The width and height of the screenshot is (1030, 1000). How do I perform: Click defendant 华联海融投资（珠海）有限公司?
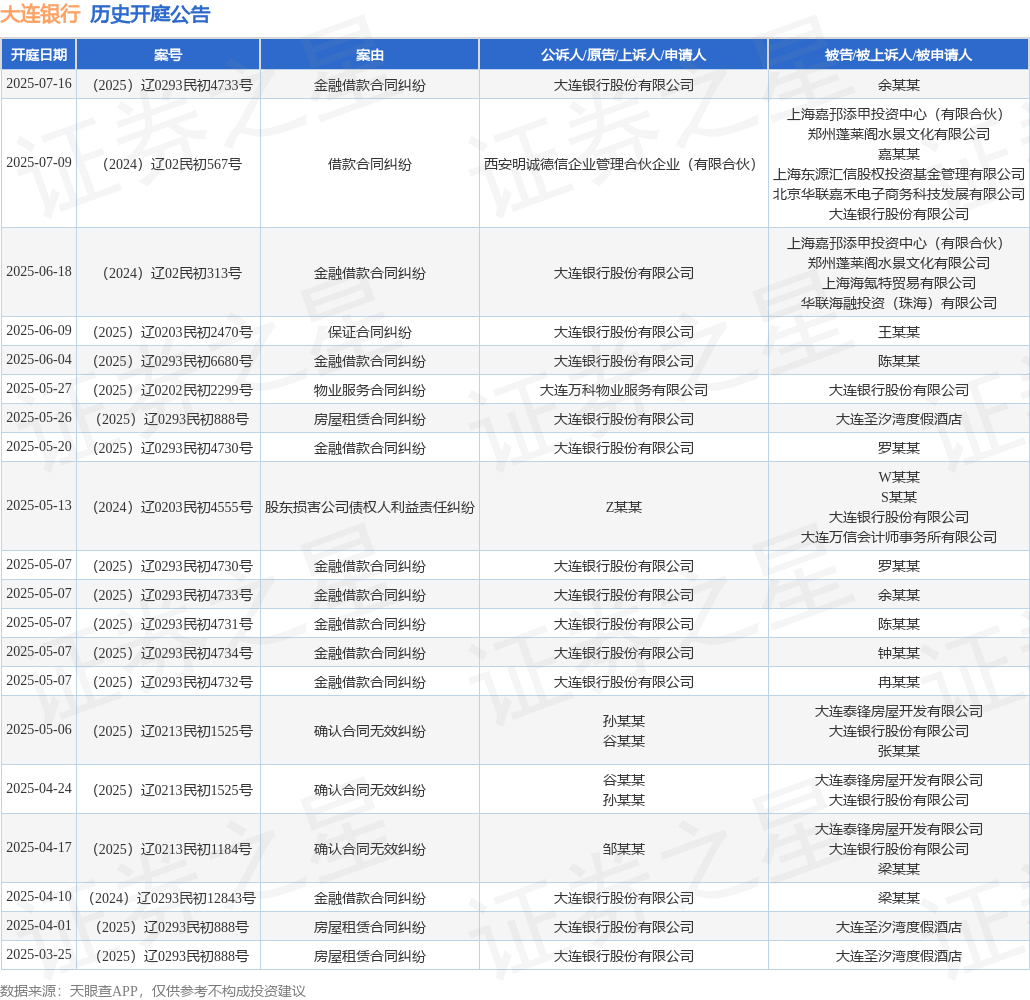(x=898, y=304)
